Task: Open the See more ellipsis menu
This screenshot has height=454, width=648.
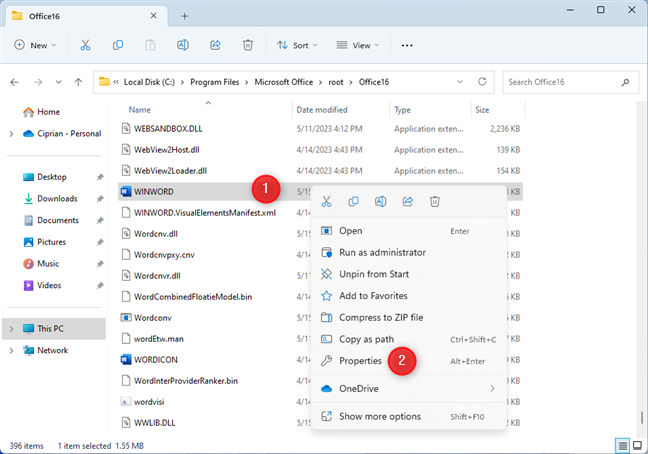Action: click(x=407, y=45)
